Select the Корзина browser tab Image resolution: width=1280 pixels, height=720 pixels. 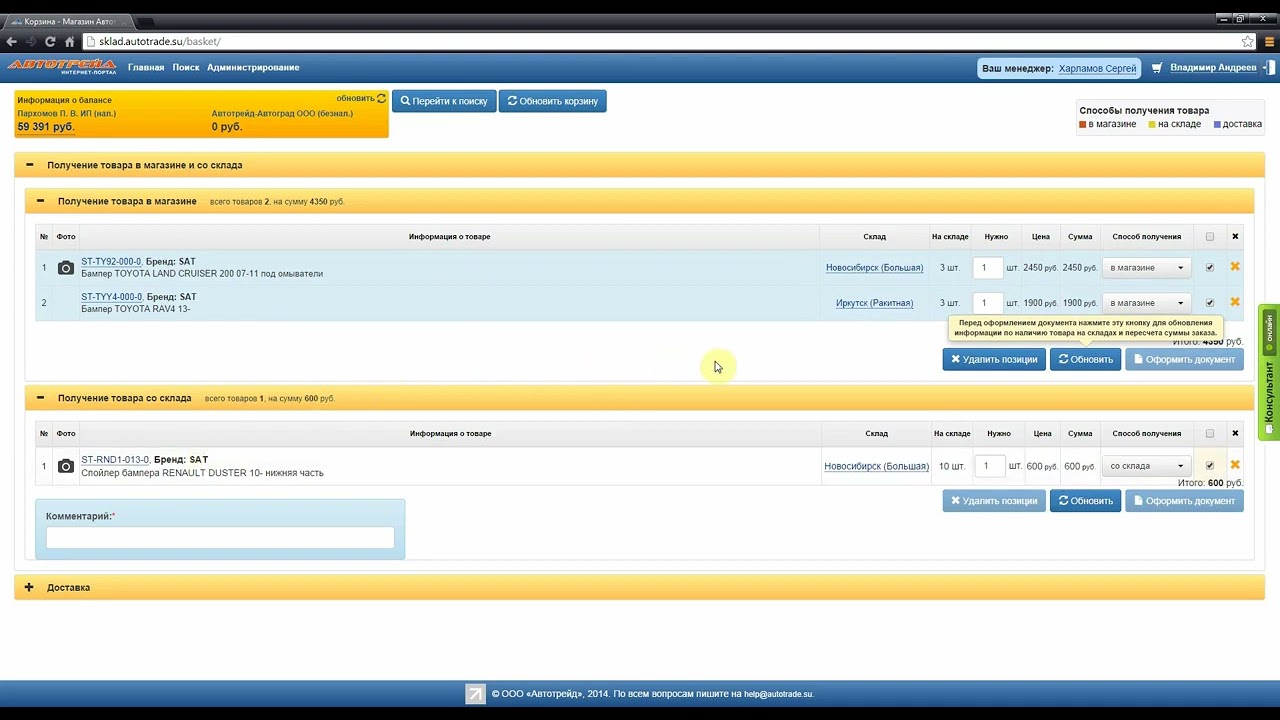68,21
